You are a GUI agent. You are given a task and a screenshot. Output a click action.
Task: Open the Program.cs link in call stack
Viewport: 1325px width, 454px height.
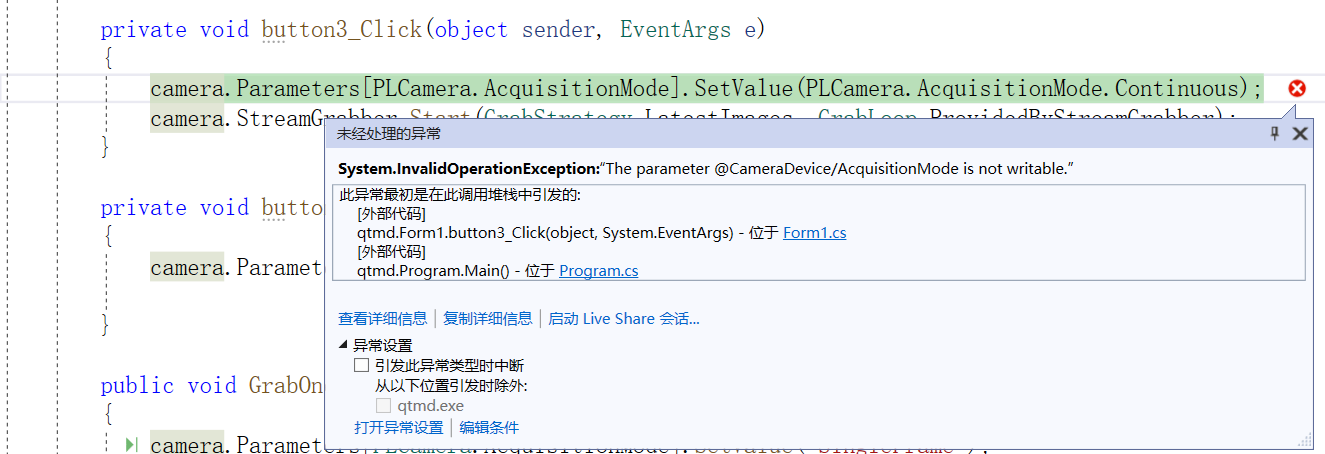pos(598,270)
